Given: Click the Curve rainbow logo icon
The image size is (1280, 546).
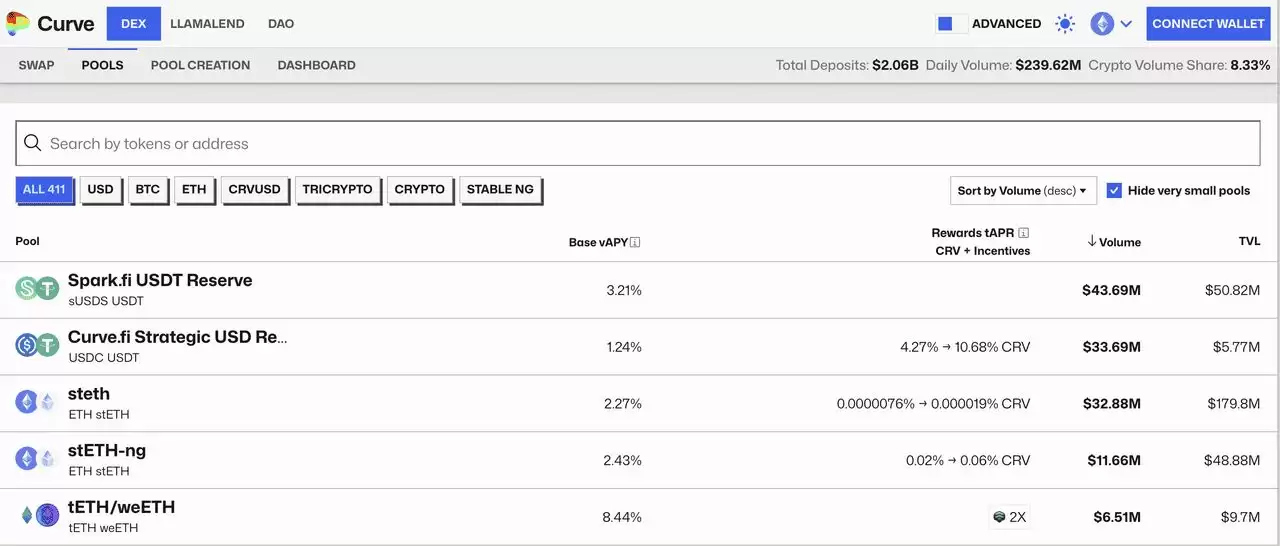Looking at the screenshot, I should [x=18, y=23].
